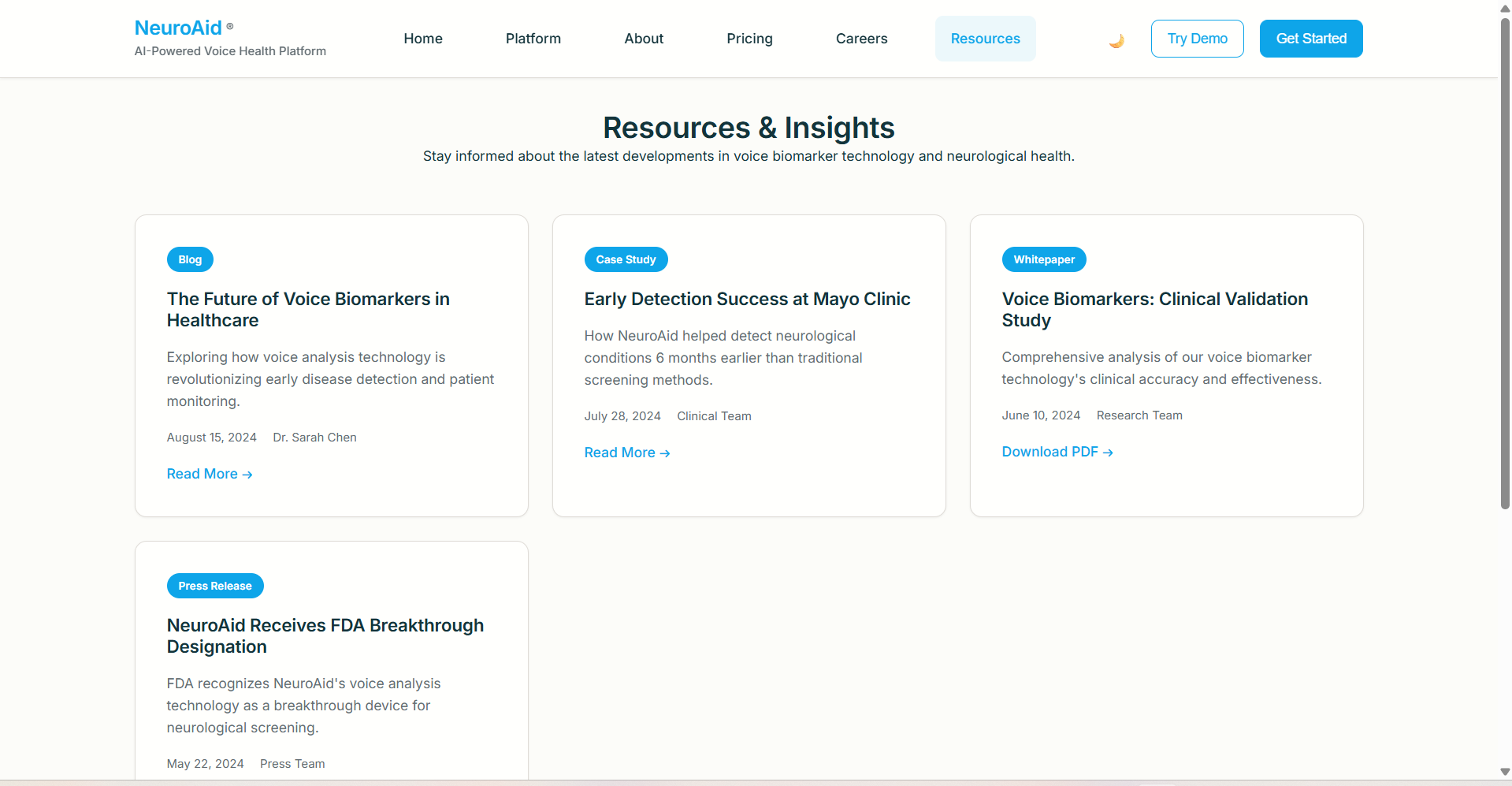Go to the Platform page
The image size is (1512, 786).
pos(533,39)
